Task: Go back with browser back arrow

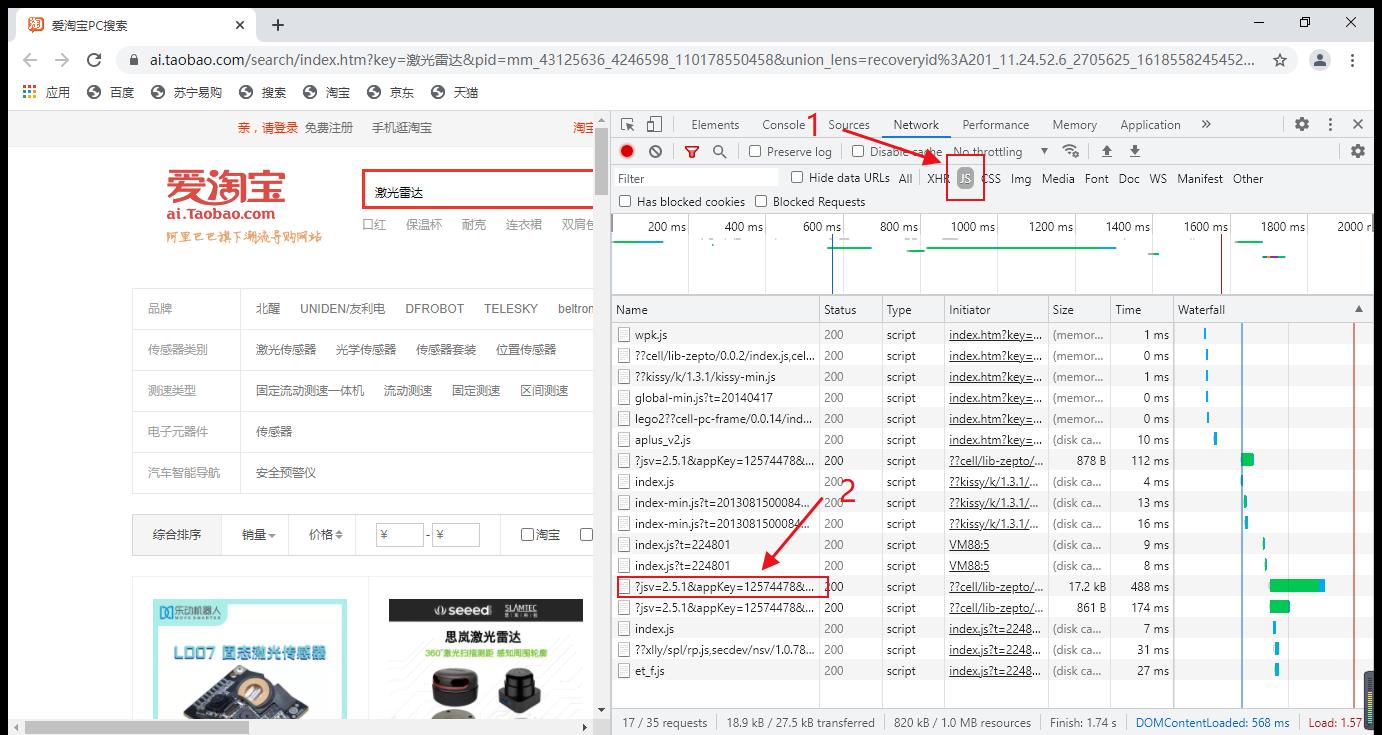Action: [x=30, y=60]
